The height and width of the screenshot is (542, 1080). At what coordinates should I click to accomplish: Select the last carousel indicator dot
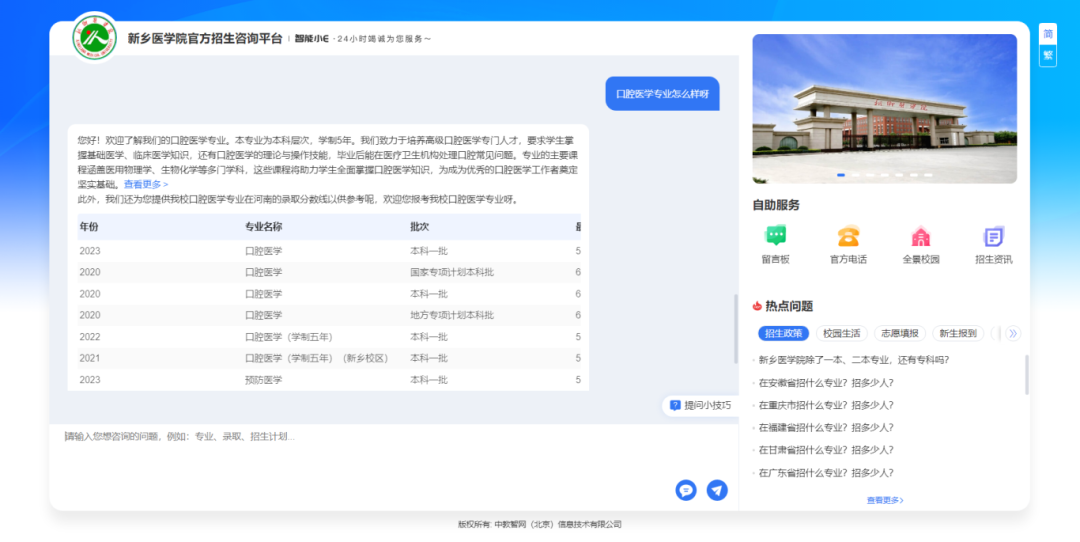[x=928, y=175]
